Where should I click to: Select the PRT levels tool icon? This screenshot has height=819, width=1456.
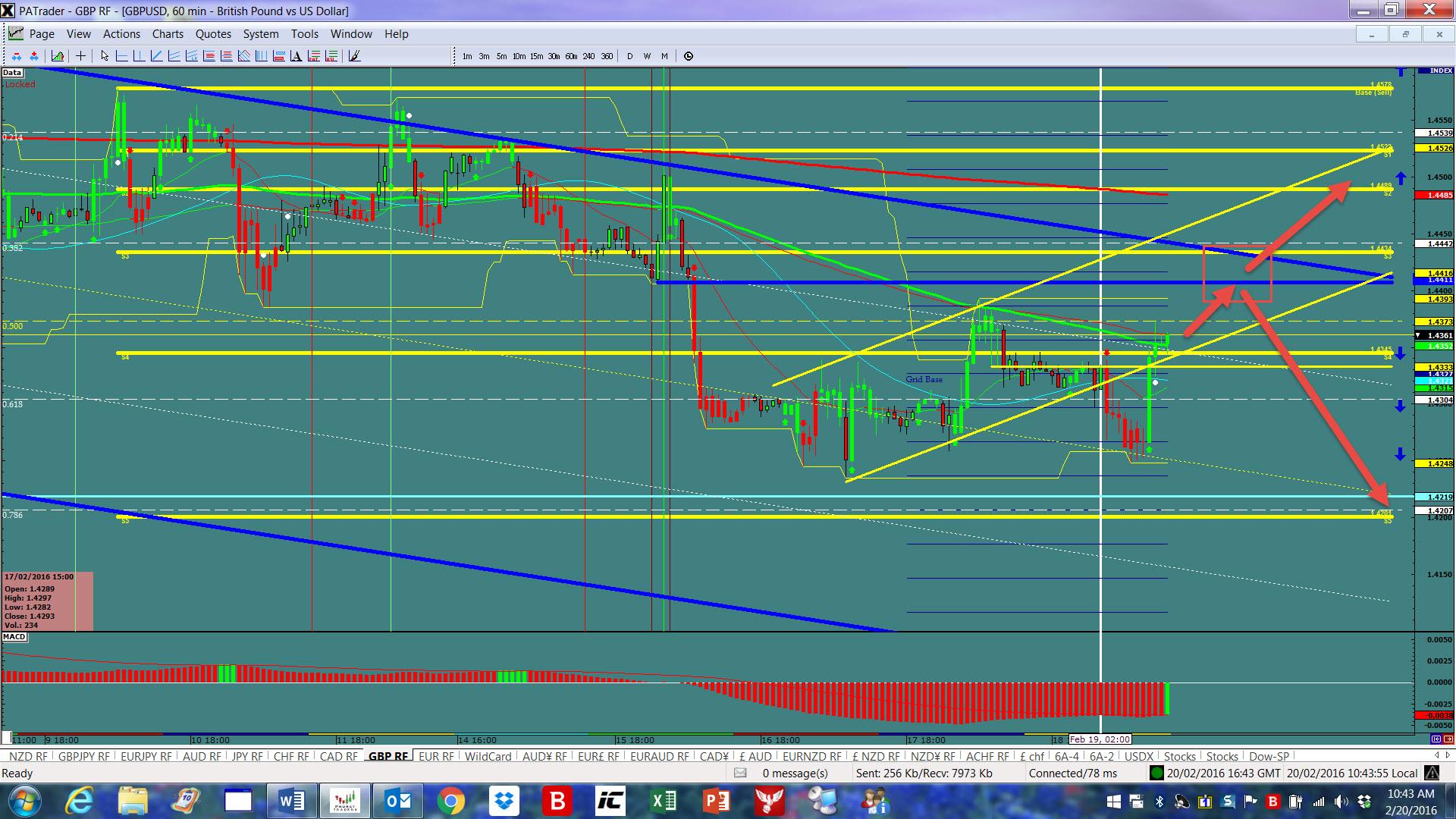click(313, 55)
